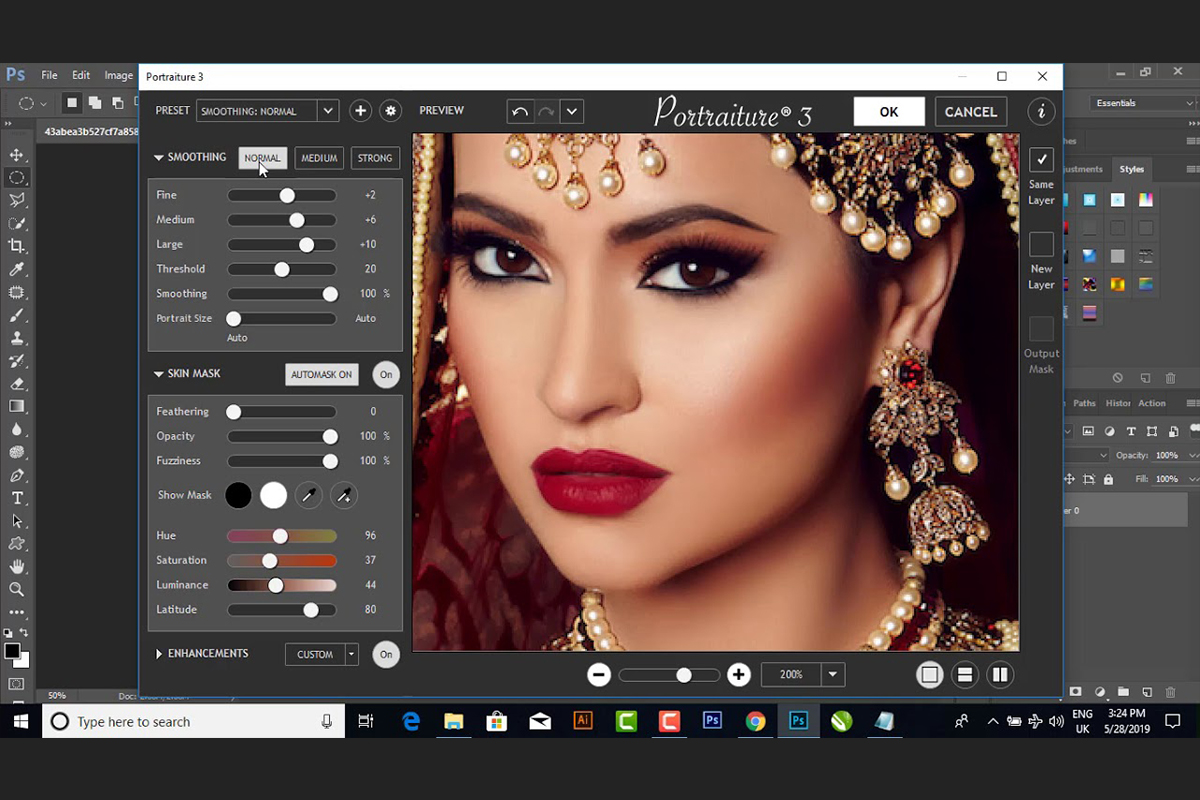Expand the Enhancements section
The width and height of the screenshot is (1200, 800).
click(x=159, y=654)
